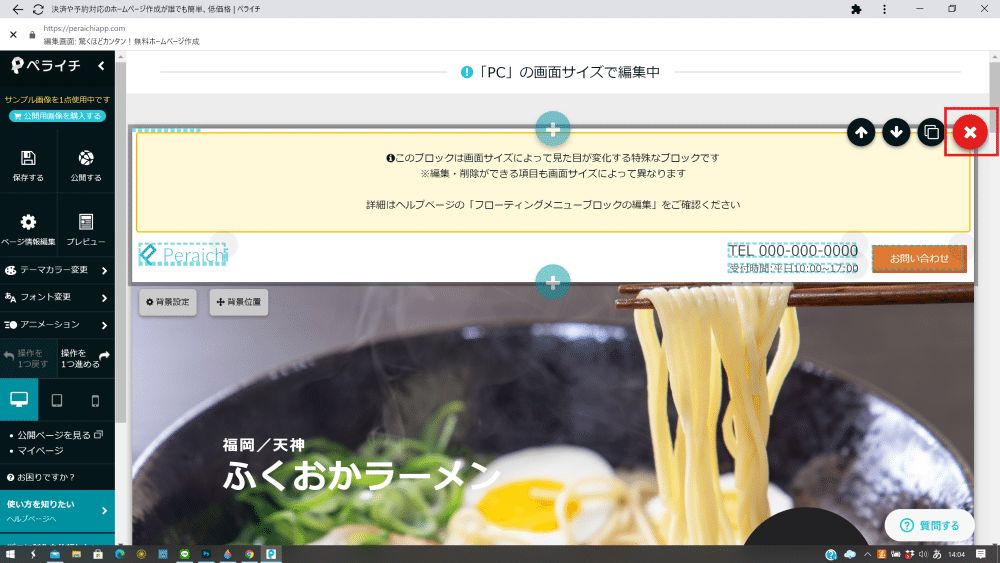The width and height of the screenshot is (1000, 563).
Task: Go back with the browser back arrow
Action: pos(17,9)
